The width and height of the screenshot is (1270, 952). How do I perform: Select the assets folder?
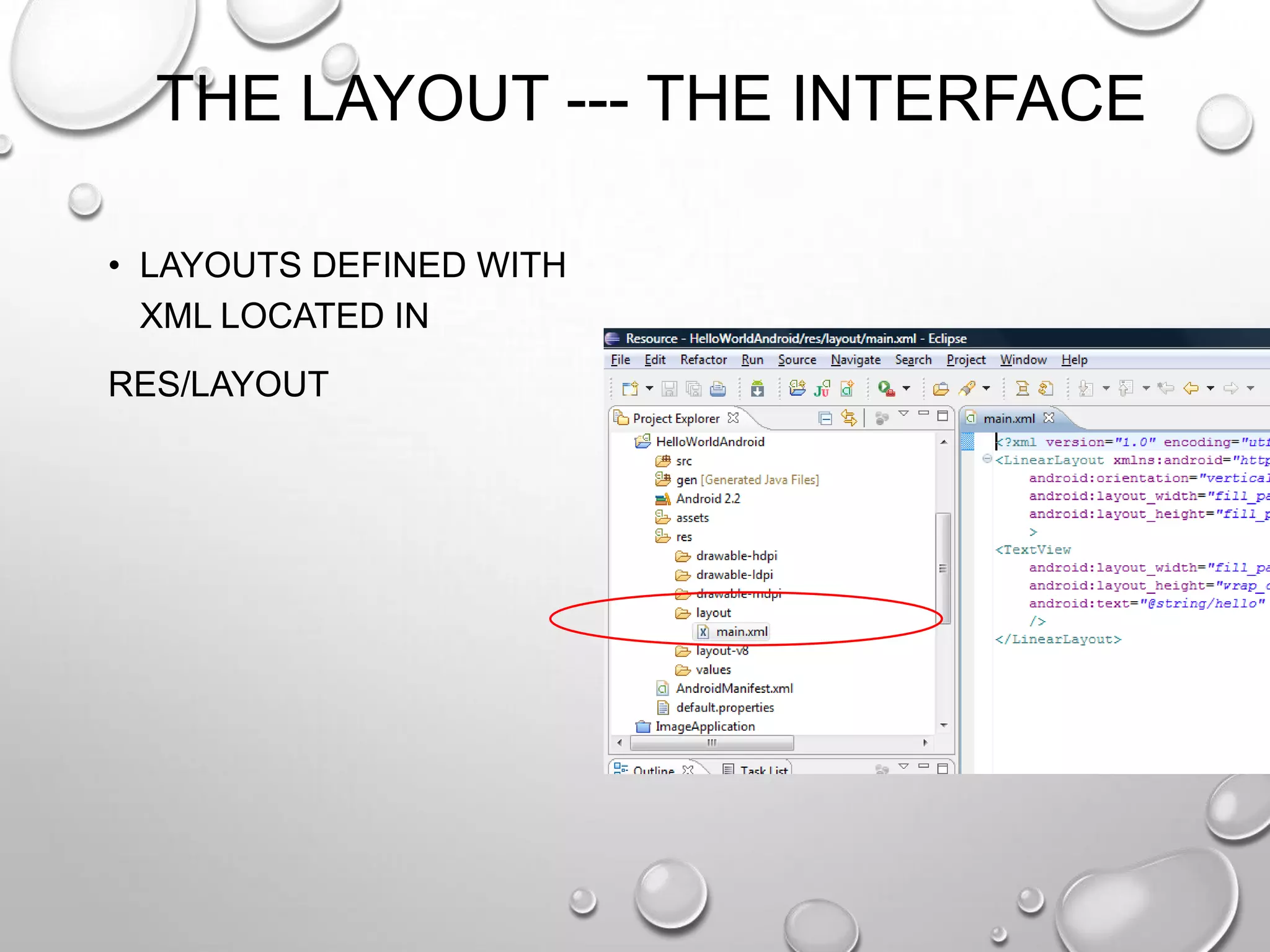click(692, 518)
